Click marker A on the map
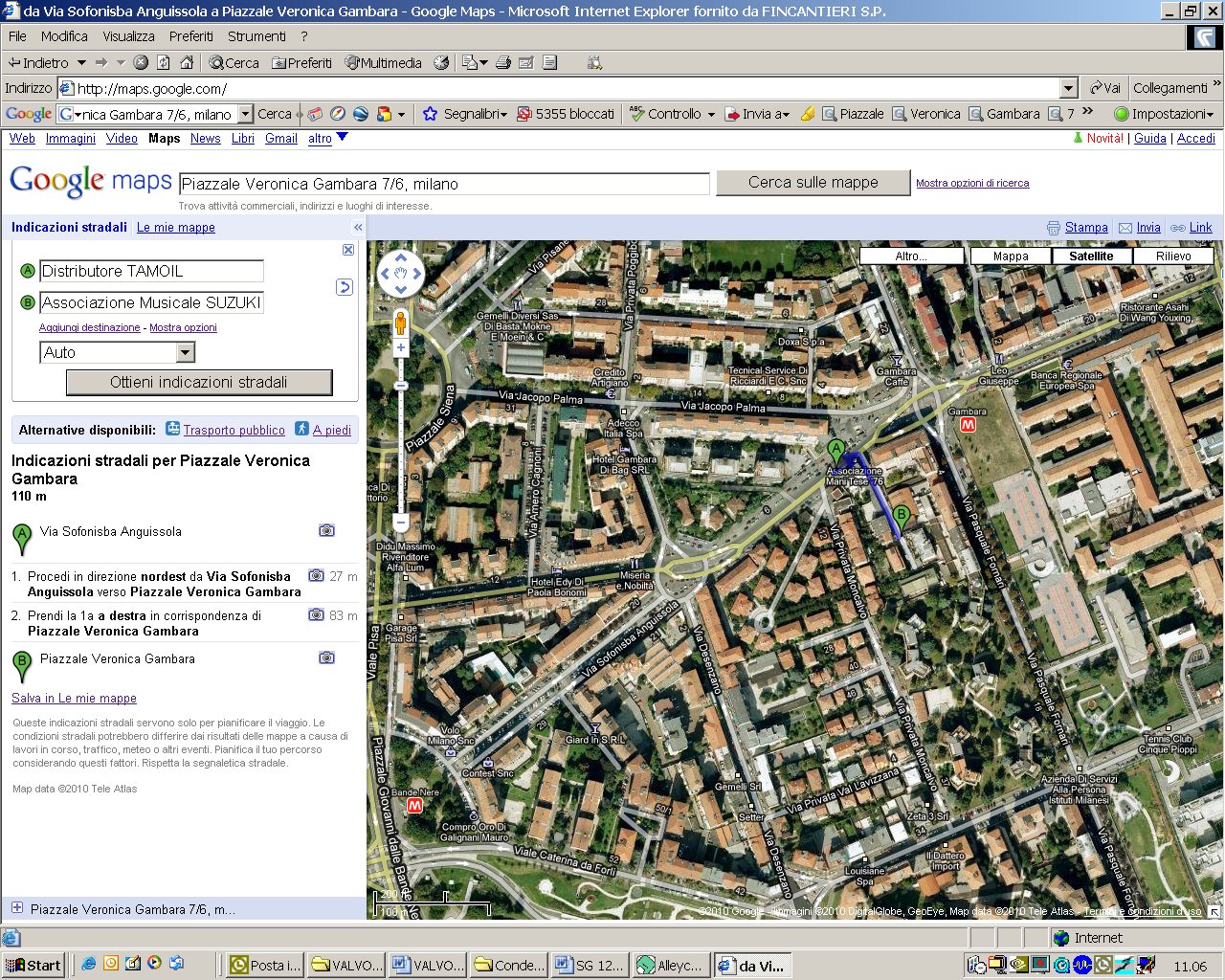This screenshot has width=1225, height=980. pyautogui.click(x=836, y=453)
